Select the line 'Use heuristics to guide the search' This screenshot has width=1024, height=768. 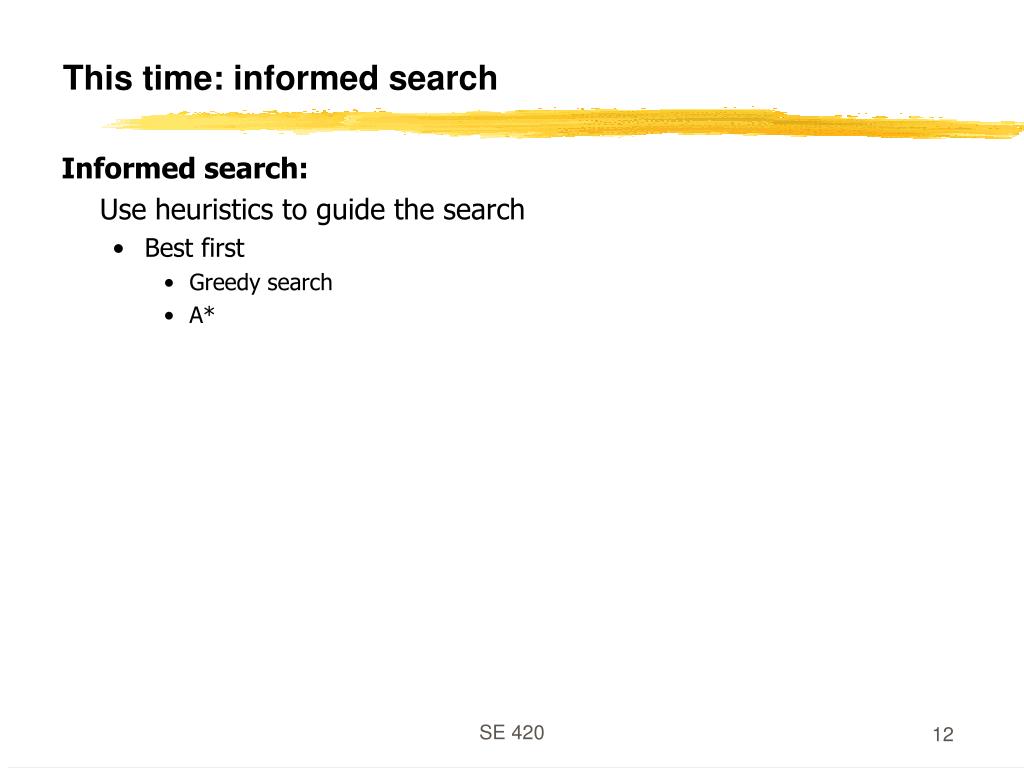(x=312, y=210)
